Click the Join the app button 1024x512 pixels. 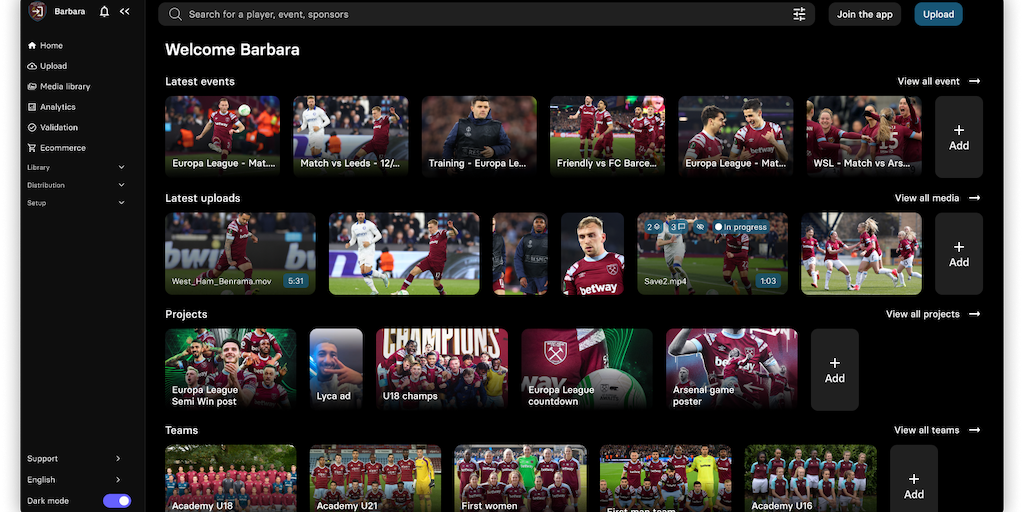[x=865, y=14]
